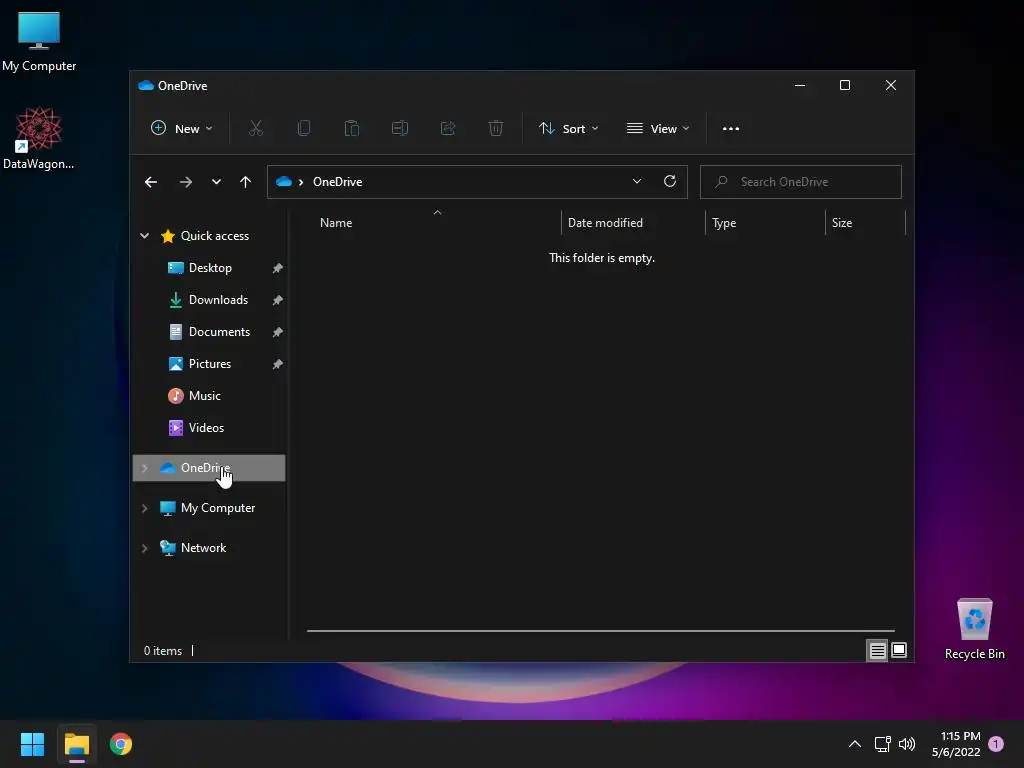Open recent locations dropdown arrow

pos(216,182)
